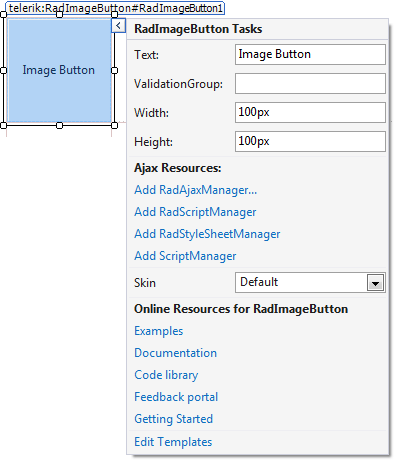Click the Skin label
The image size is (395, 460).
(x=145, y=283)
